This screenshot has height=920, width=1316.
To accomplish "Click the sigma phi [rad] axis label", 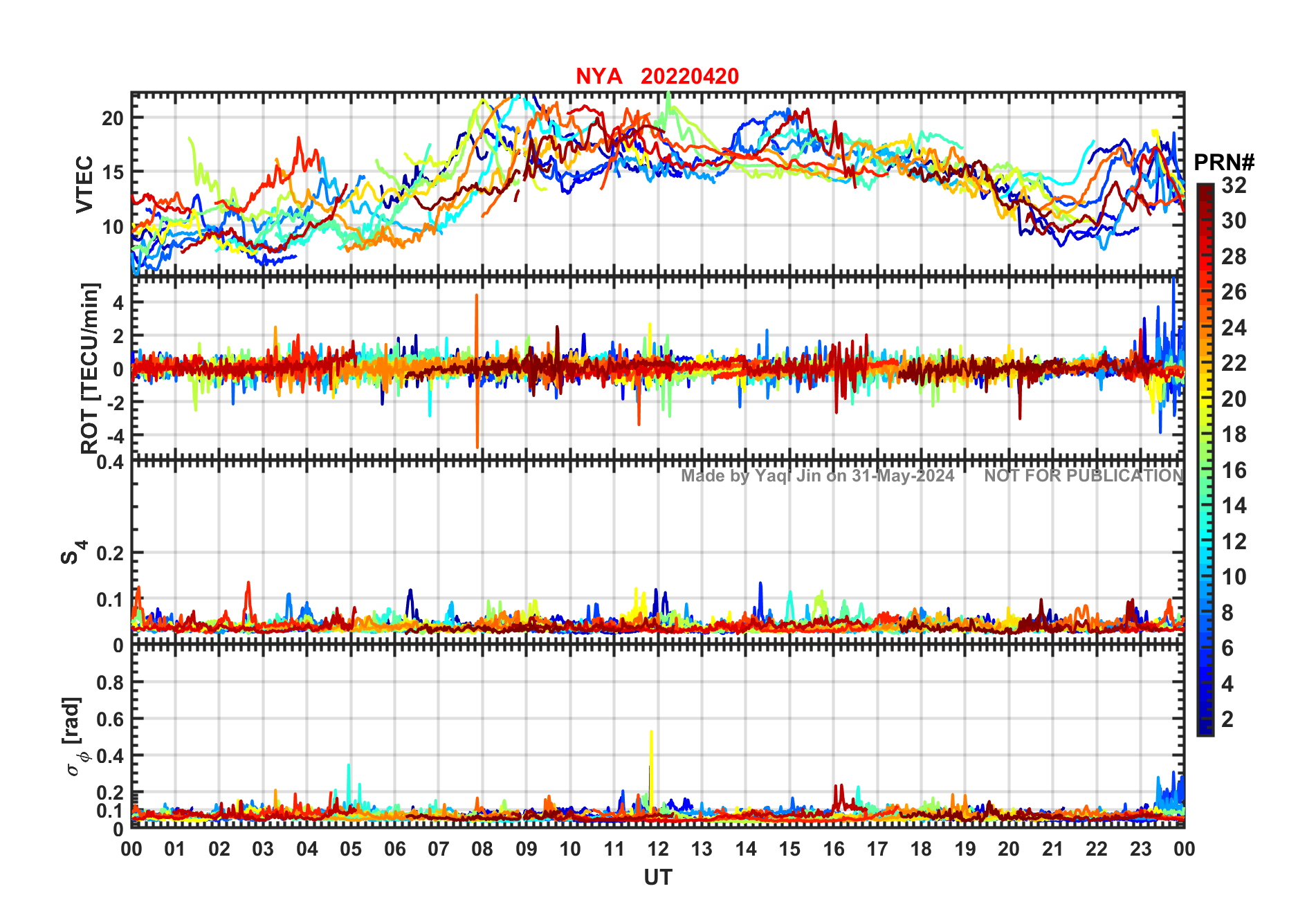I will 75,737.
